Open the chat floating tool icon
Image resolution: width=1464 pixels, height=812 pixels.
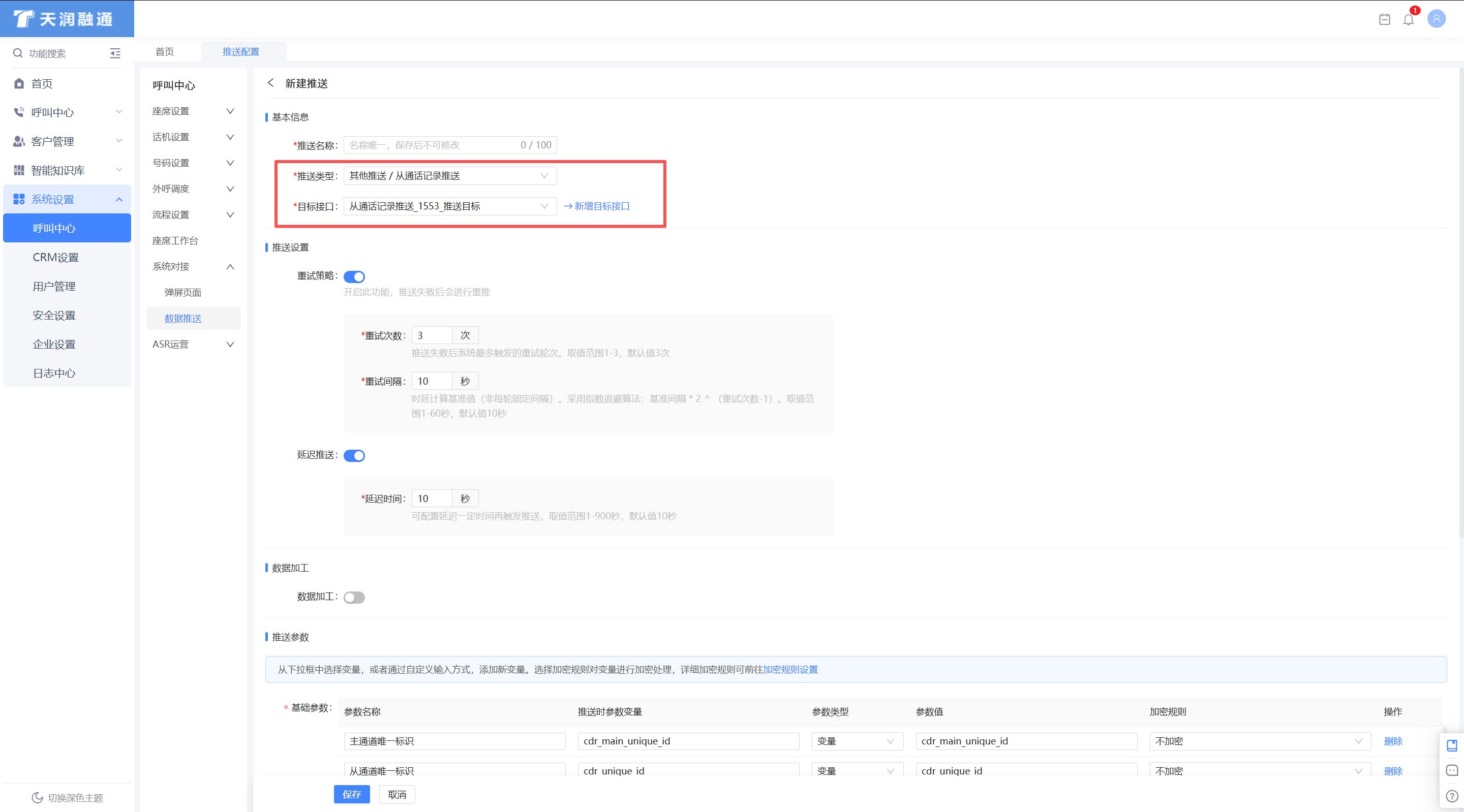tap(1451, 770)
